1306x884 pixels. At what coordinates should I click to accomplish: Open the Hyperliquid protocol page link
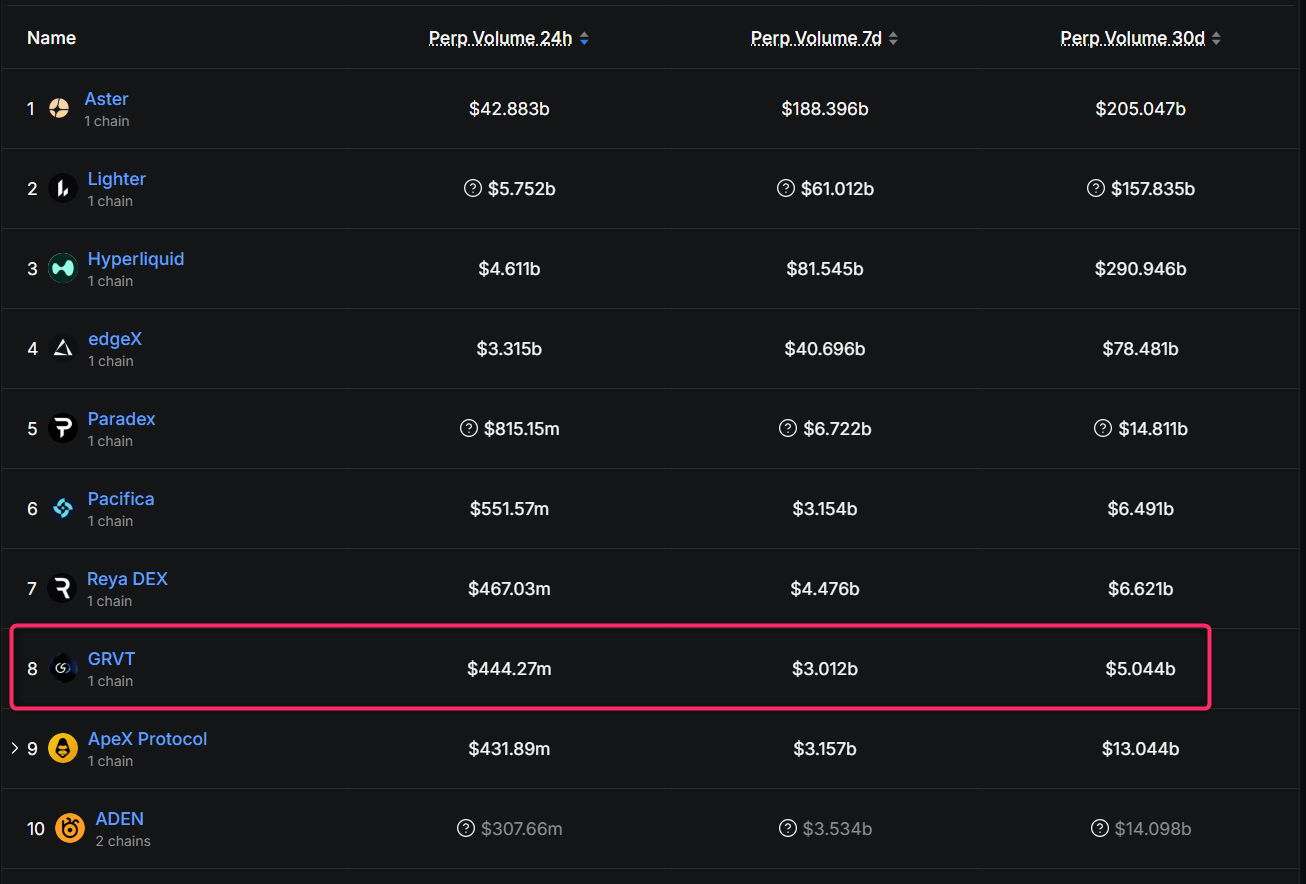[136, 259]
